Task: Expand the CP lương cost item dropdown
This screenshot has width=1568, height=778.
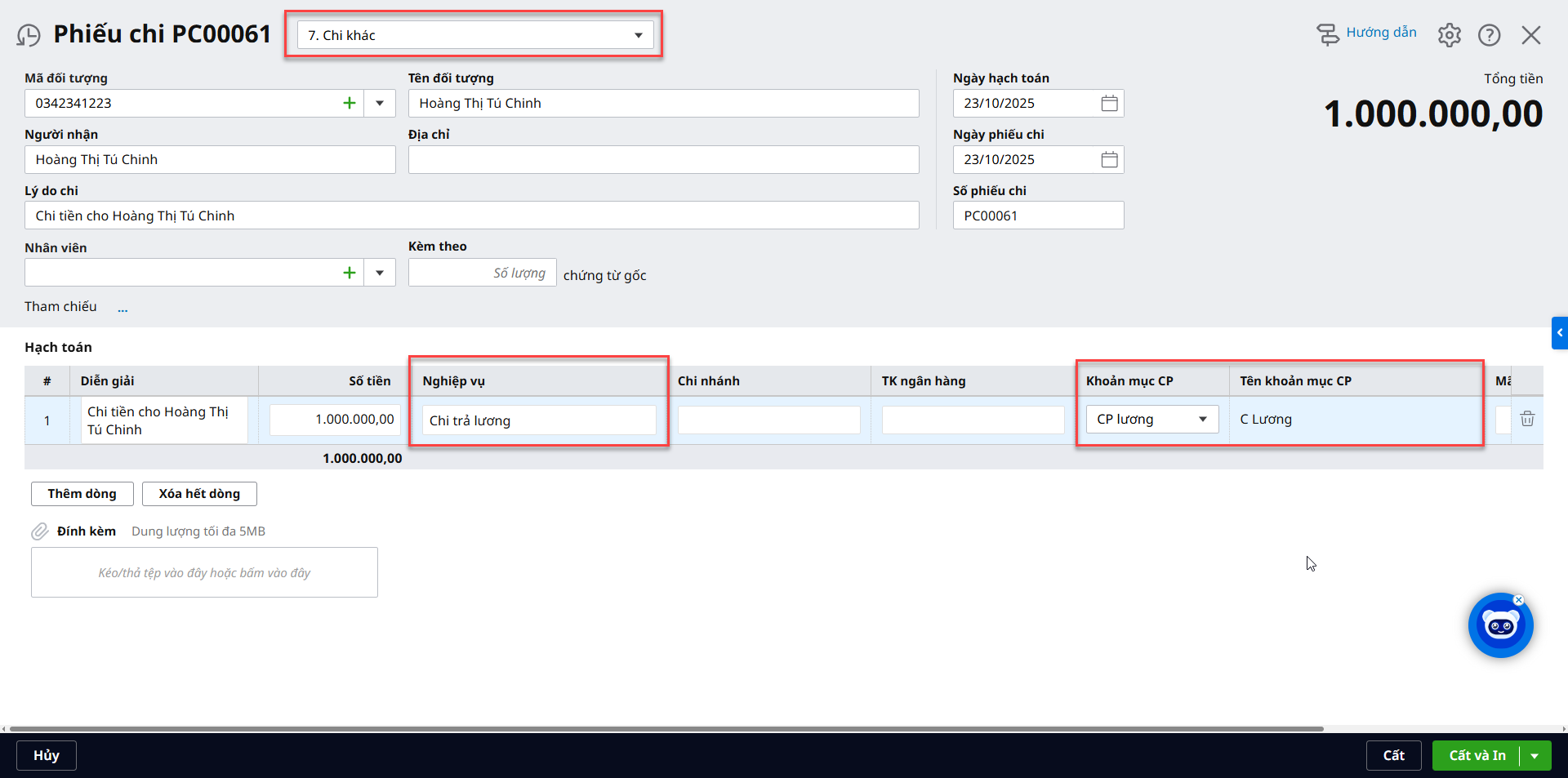Action: click(x=1202, y=420)
